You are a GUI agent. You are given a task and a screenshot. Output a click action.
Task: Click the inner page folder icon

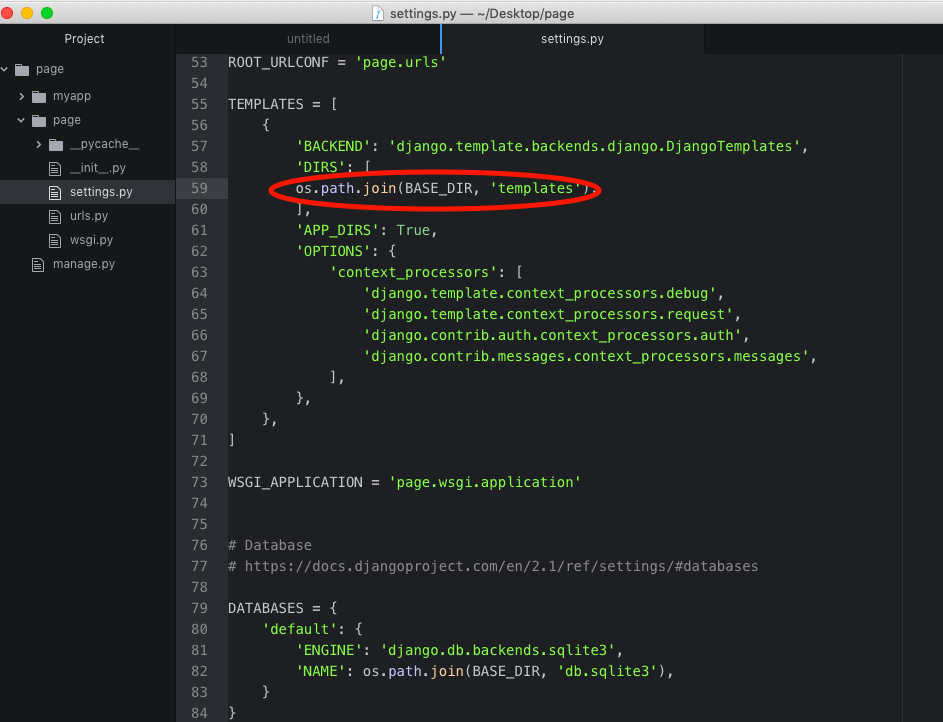[39, 121]
